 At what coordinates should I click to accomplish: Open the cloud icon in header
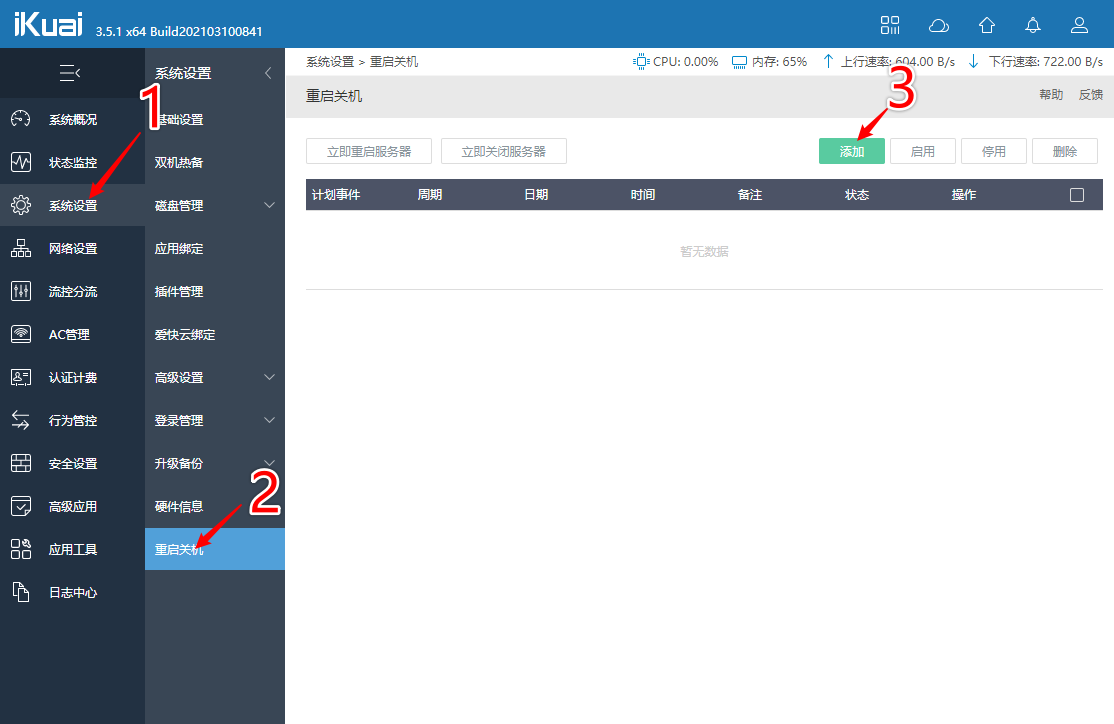tap(939, 26)
